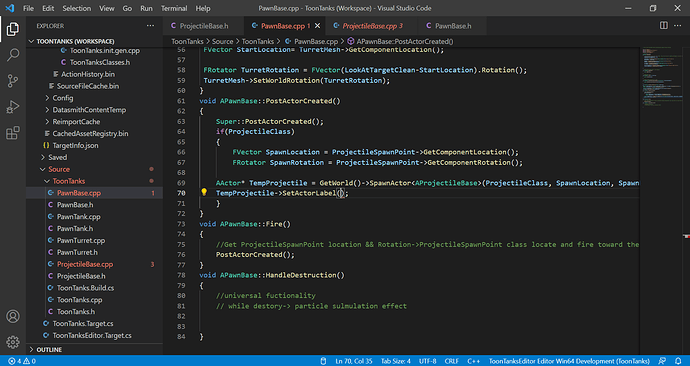Image resolution: width=690 pixels, height=366 pixels.
Task: Open the Selection menu
Action: tap(77, 8)
